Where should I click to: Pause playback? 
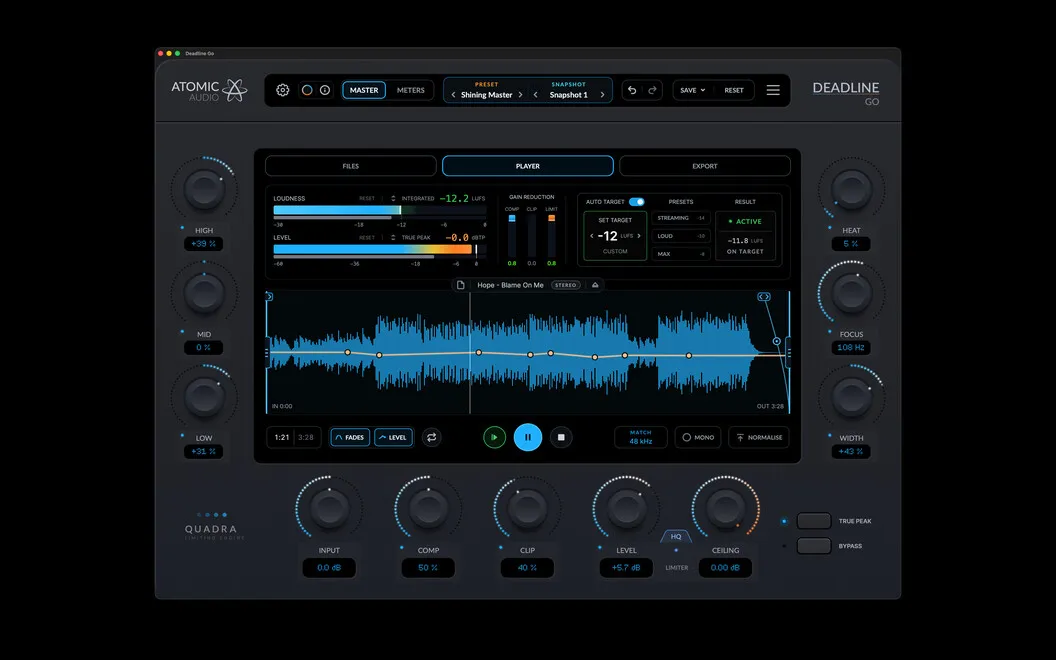click(528, 437)
